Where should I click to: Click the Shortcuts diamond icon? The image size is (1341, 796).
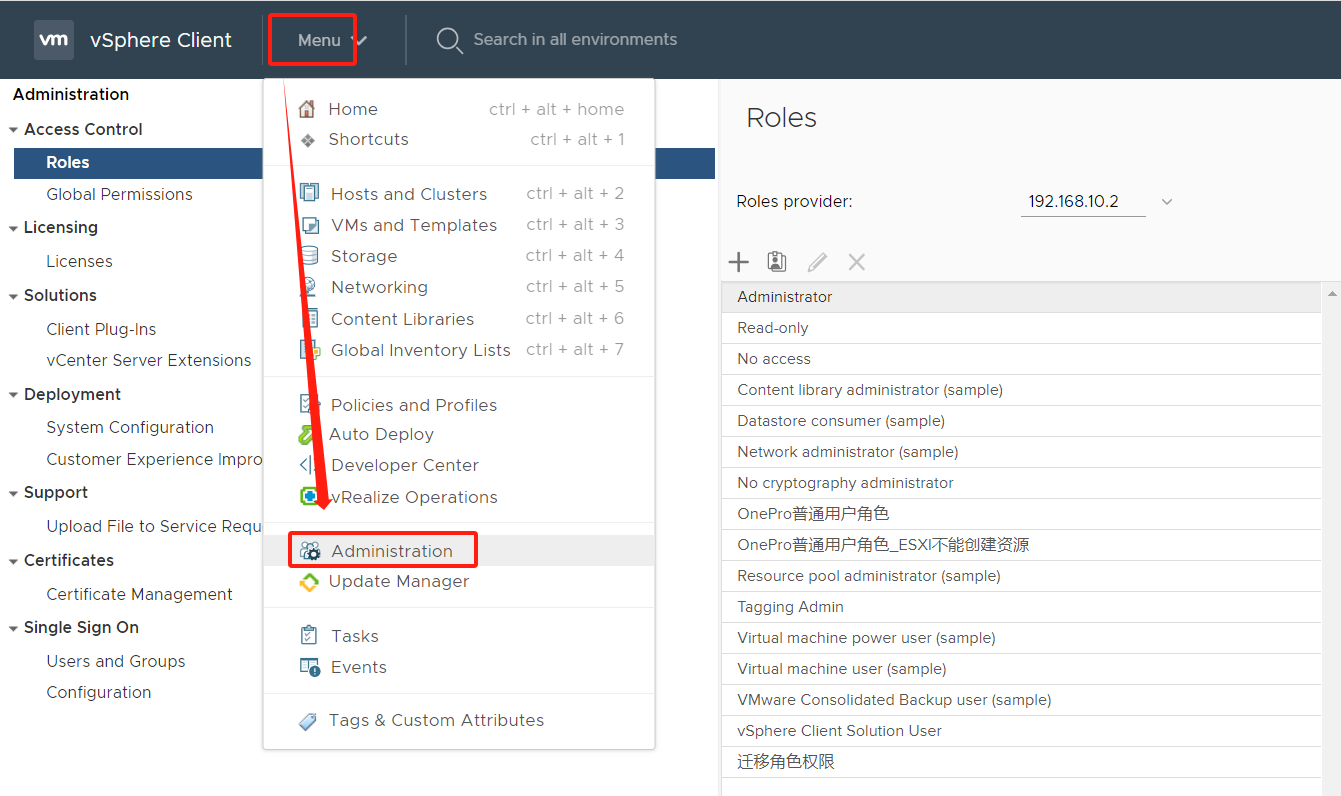(x=308, y=140)
